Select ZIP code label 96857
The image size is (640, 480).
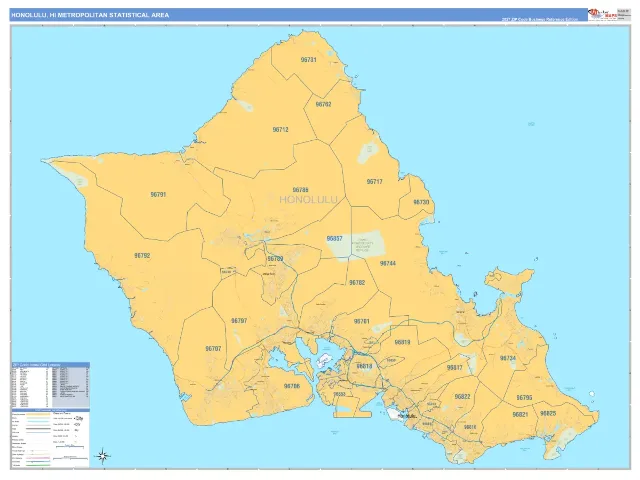pos(334,239)
